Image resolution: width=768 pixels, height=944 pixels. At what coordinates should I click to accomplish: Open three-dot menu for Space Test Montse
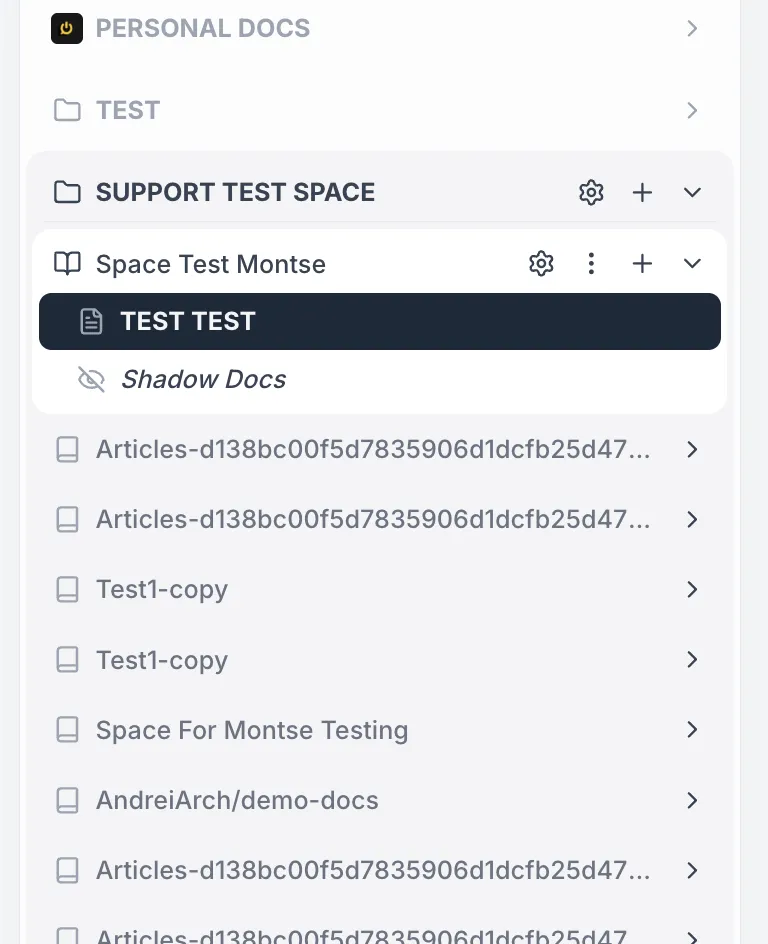tap(591, 264)
